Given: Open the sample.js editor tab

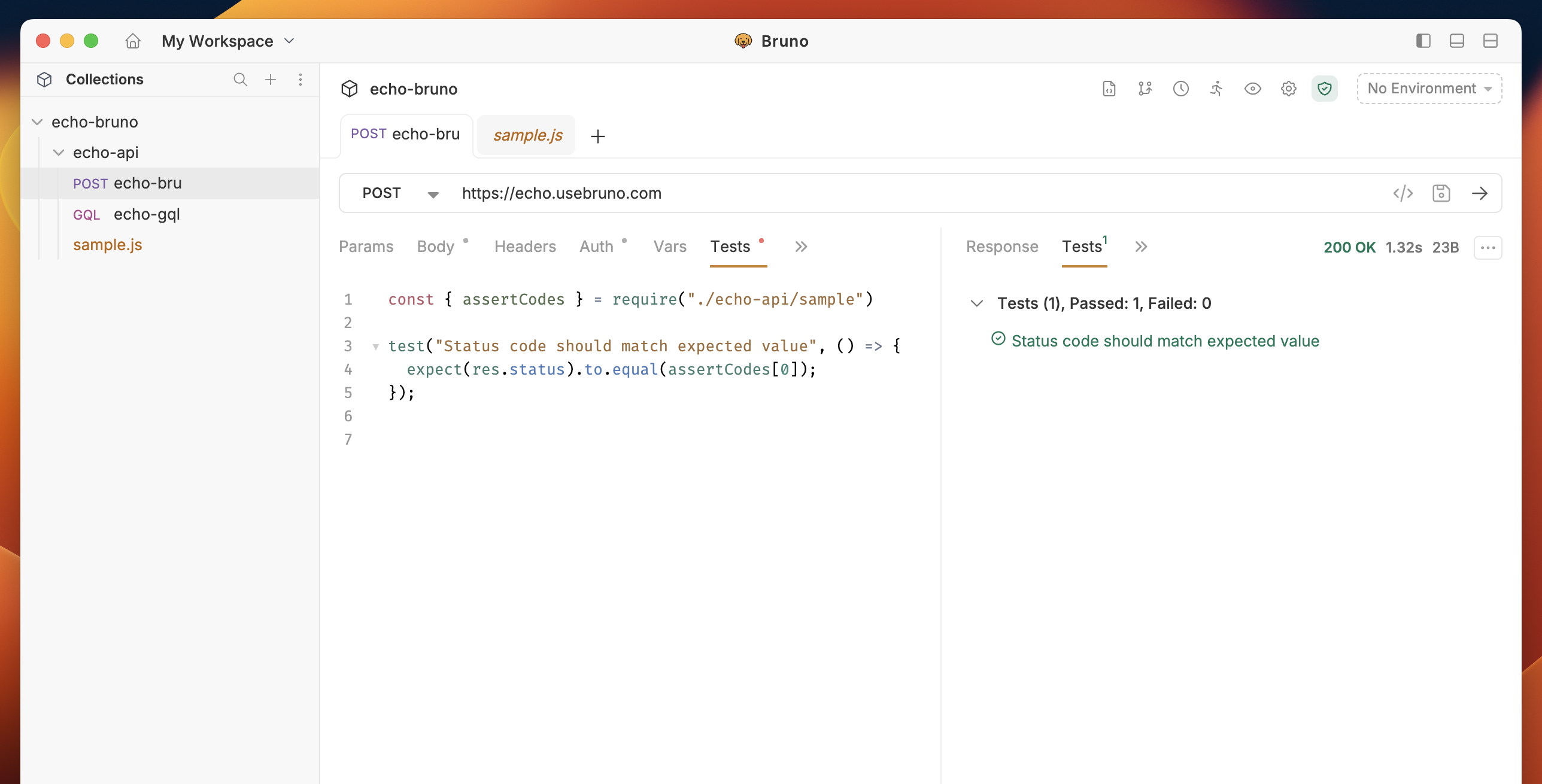Looking at the screenshot, I should coord(527,135).
